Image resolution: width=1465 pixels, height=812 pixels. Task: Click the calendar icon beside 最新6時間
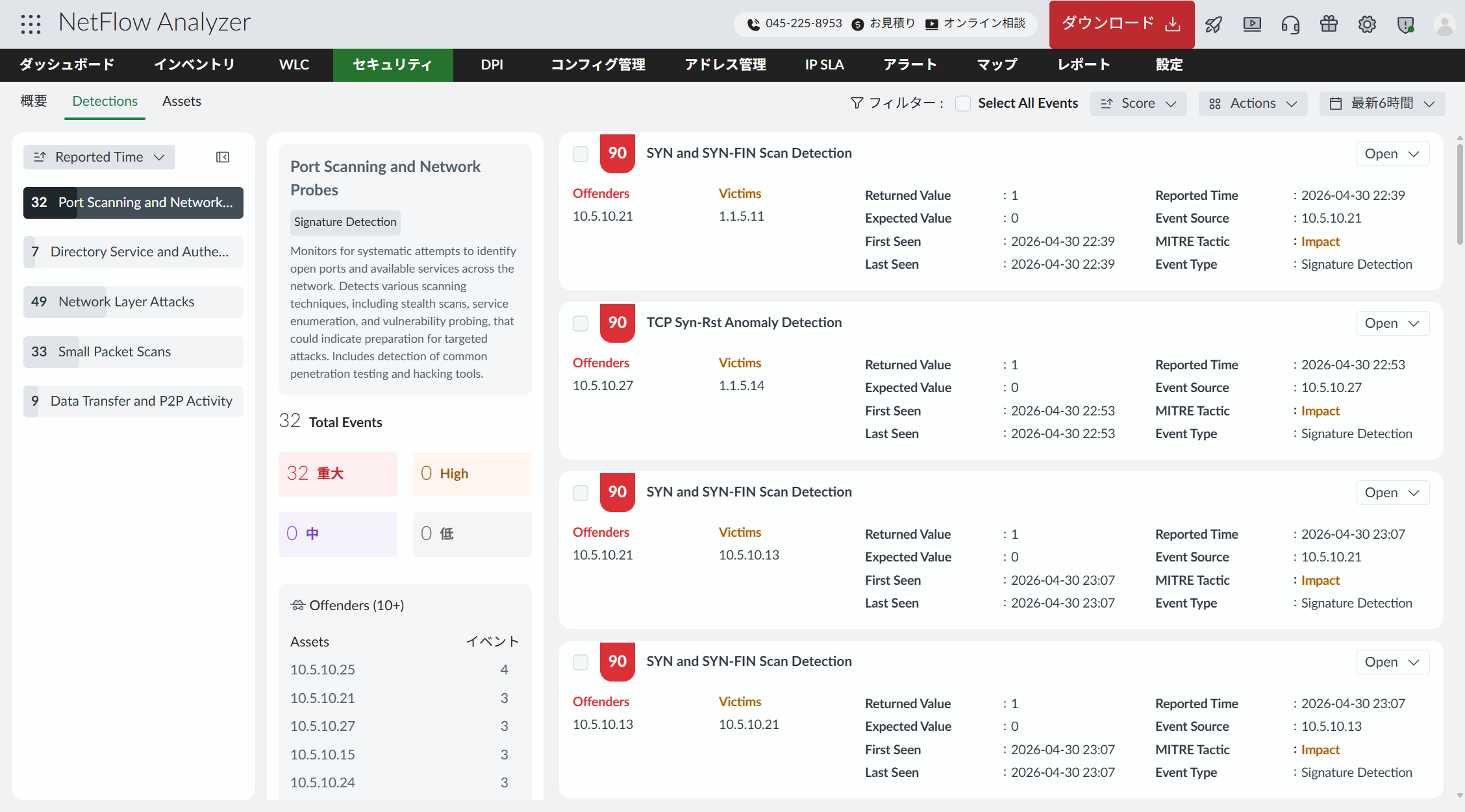(x=1336, y=104)
